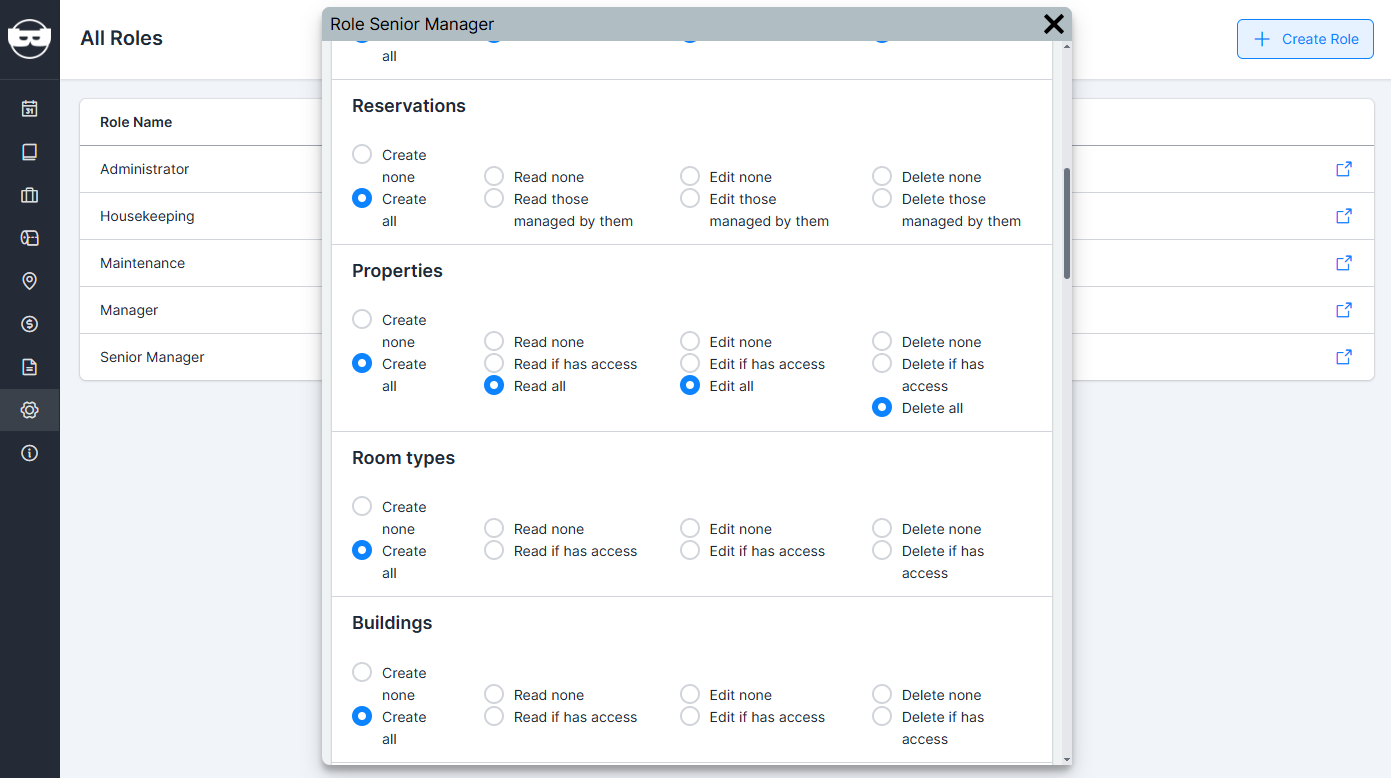Click the info icon at sidebar bottom
The image size is (1391, 778).
pyautogui.click(x=29, y=452)
